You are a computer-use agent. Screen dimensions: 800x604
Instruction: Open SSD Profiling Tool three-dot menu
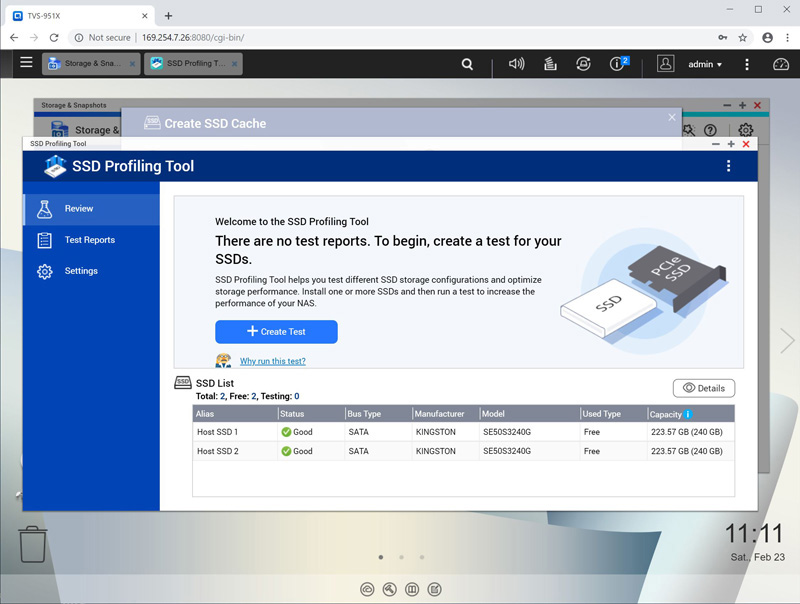(728, 166)
